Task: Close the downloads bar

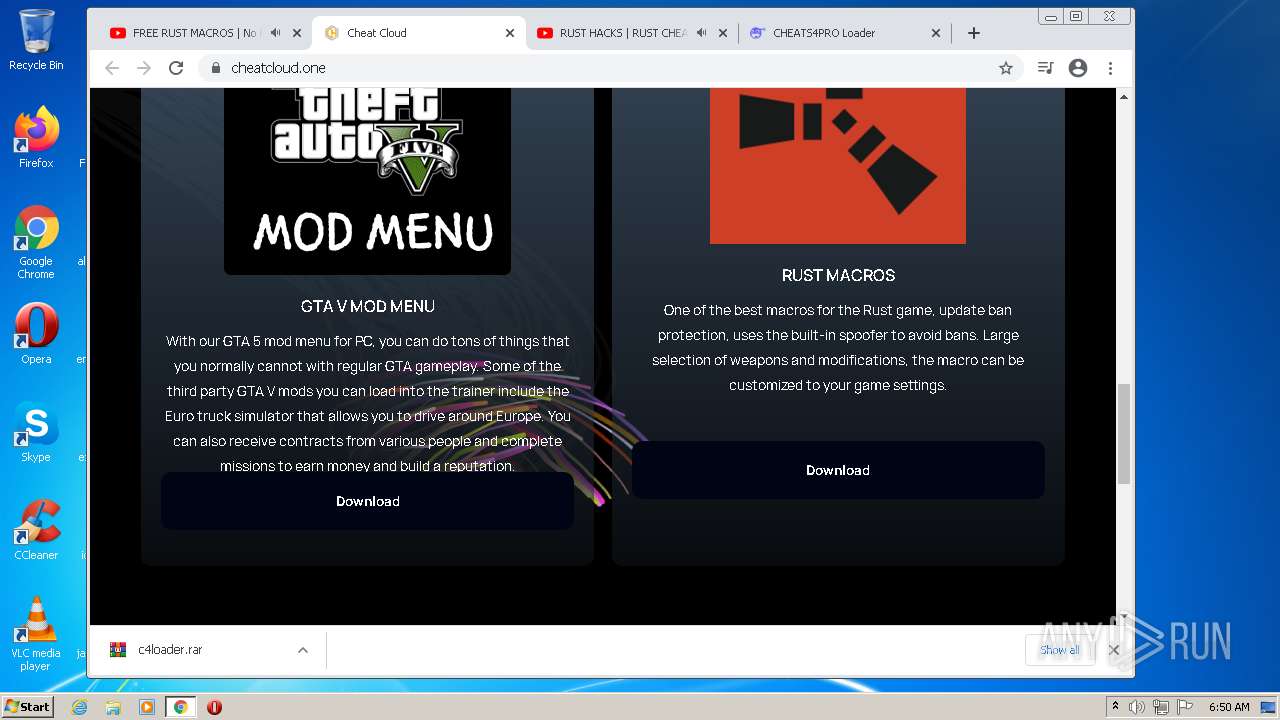Action: (x=1114, y=650)
